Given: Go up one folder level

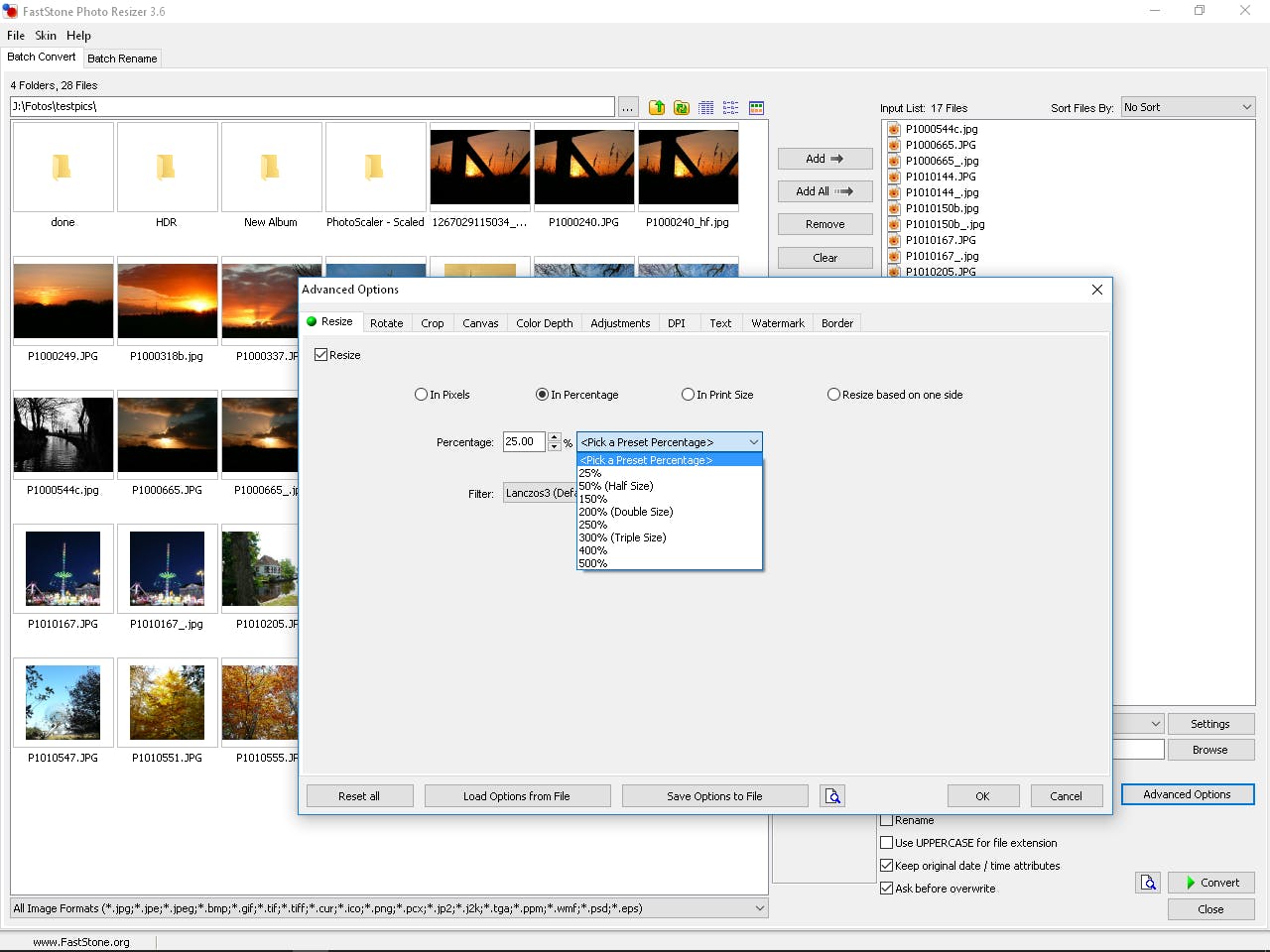Looking at the screenshot, I should tap(657, 107).
